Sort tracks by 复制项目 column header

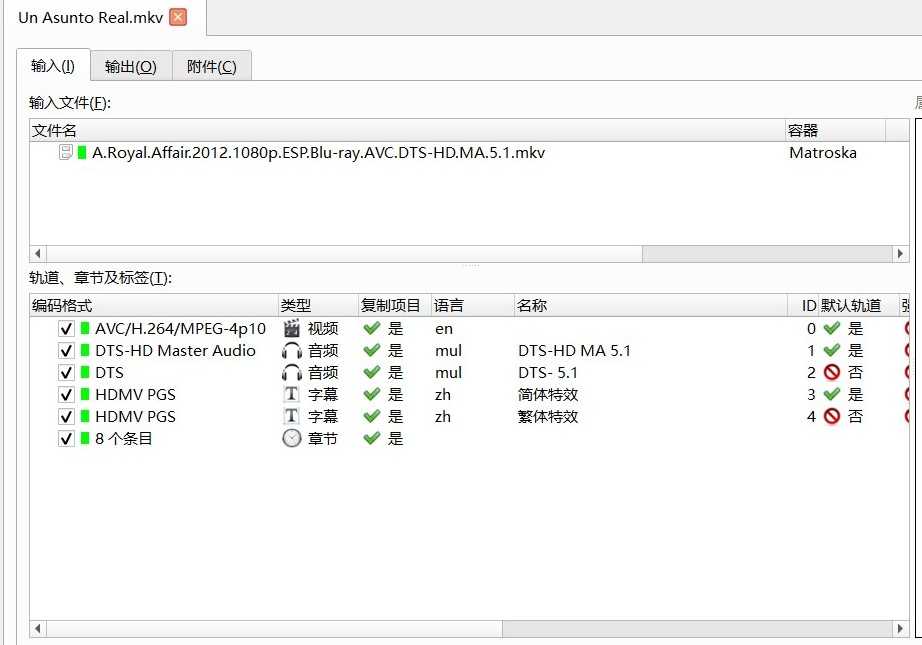[395, 306]
